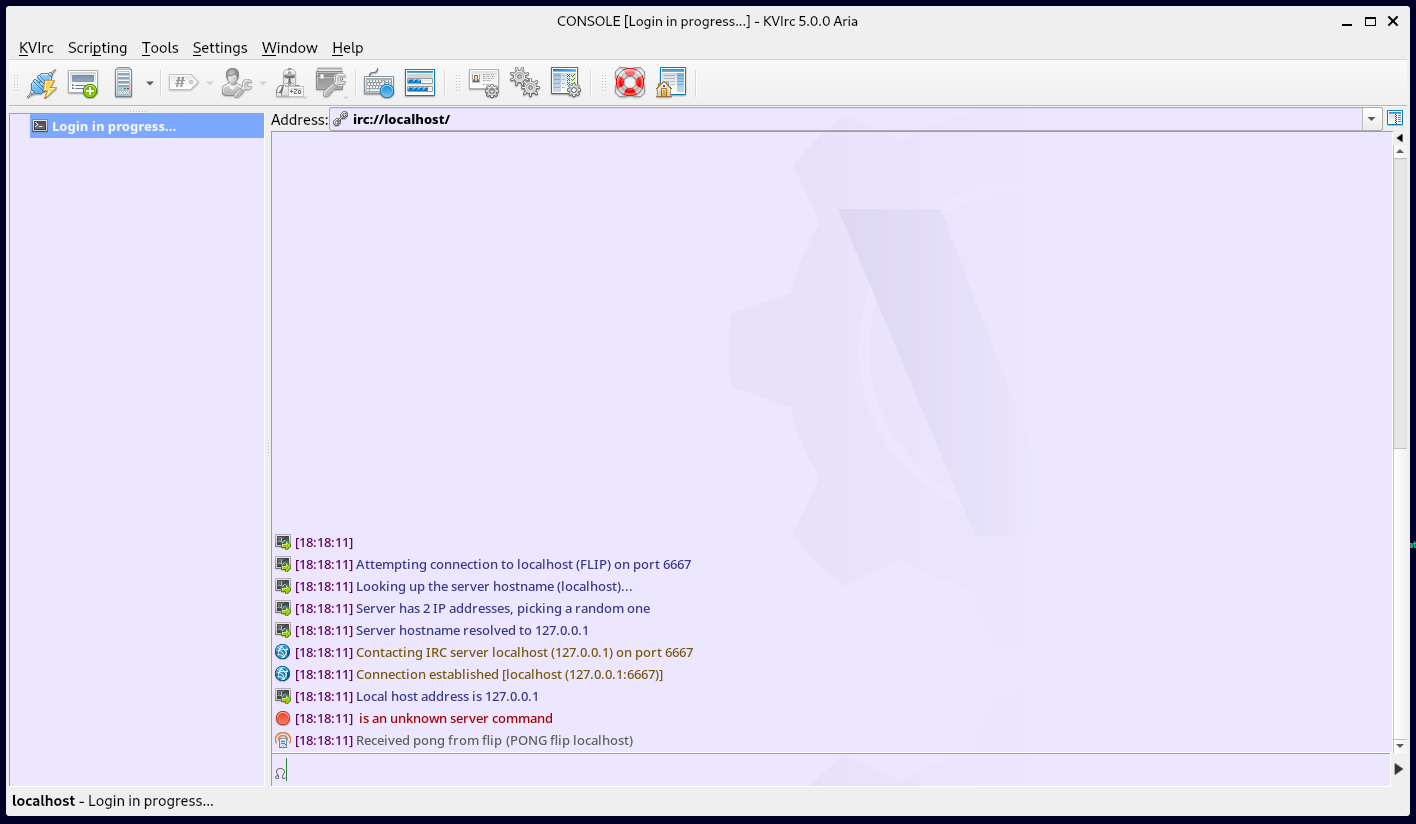
Task: Toggle the user list panel icon
Action: (x=1395, y=119)
